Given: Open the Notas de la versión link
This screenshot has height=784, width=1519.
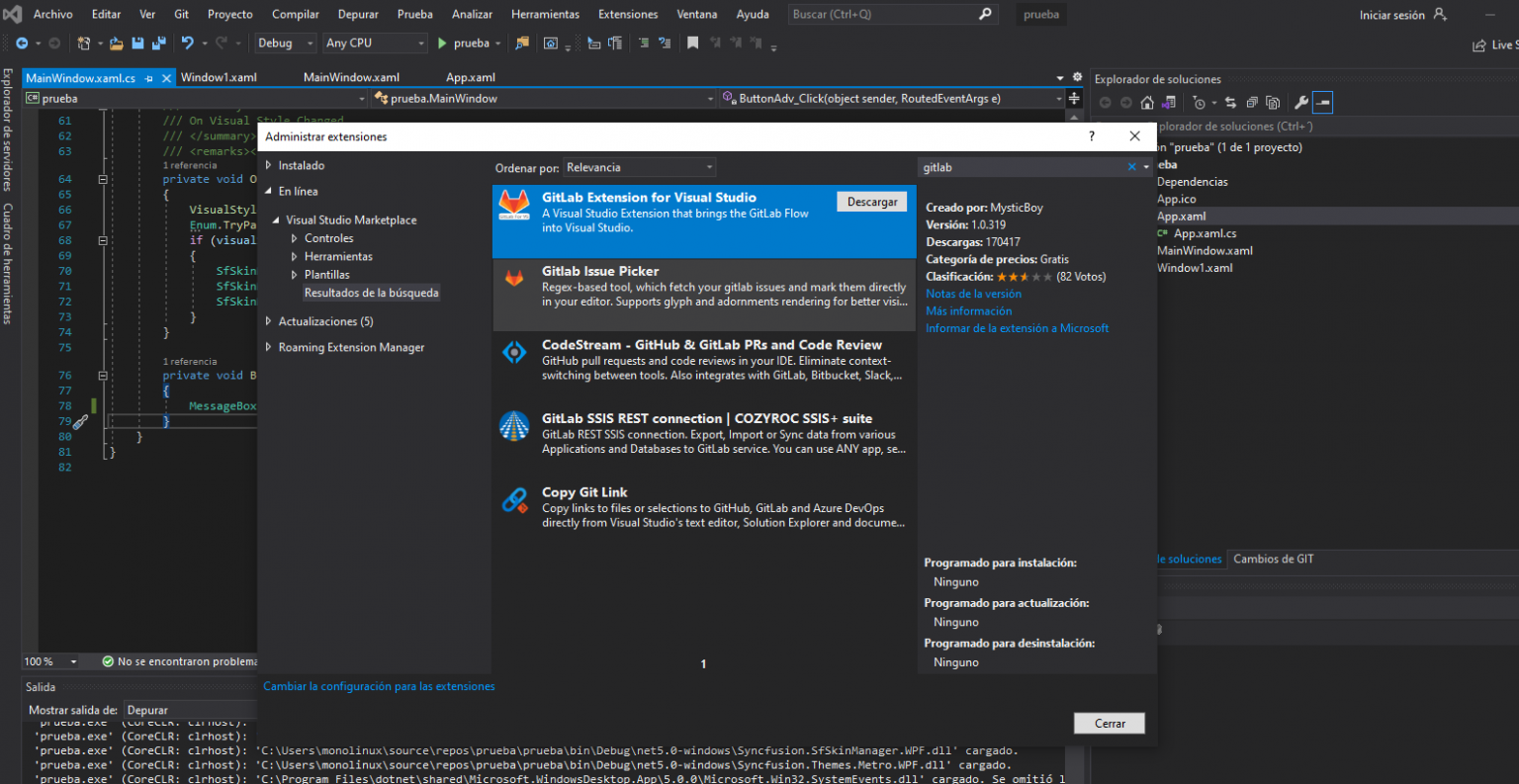Looking at the screenshot, I should coord(973,294).
